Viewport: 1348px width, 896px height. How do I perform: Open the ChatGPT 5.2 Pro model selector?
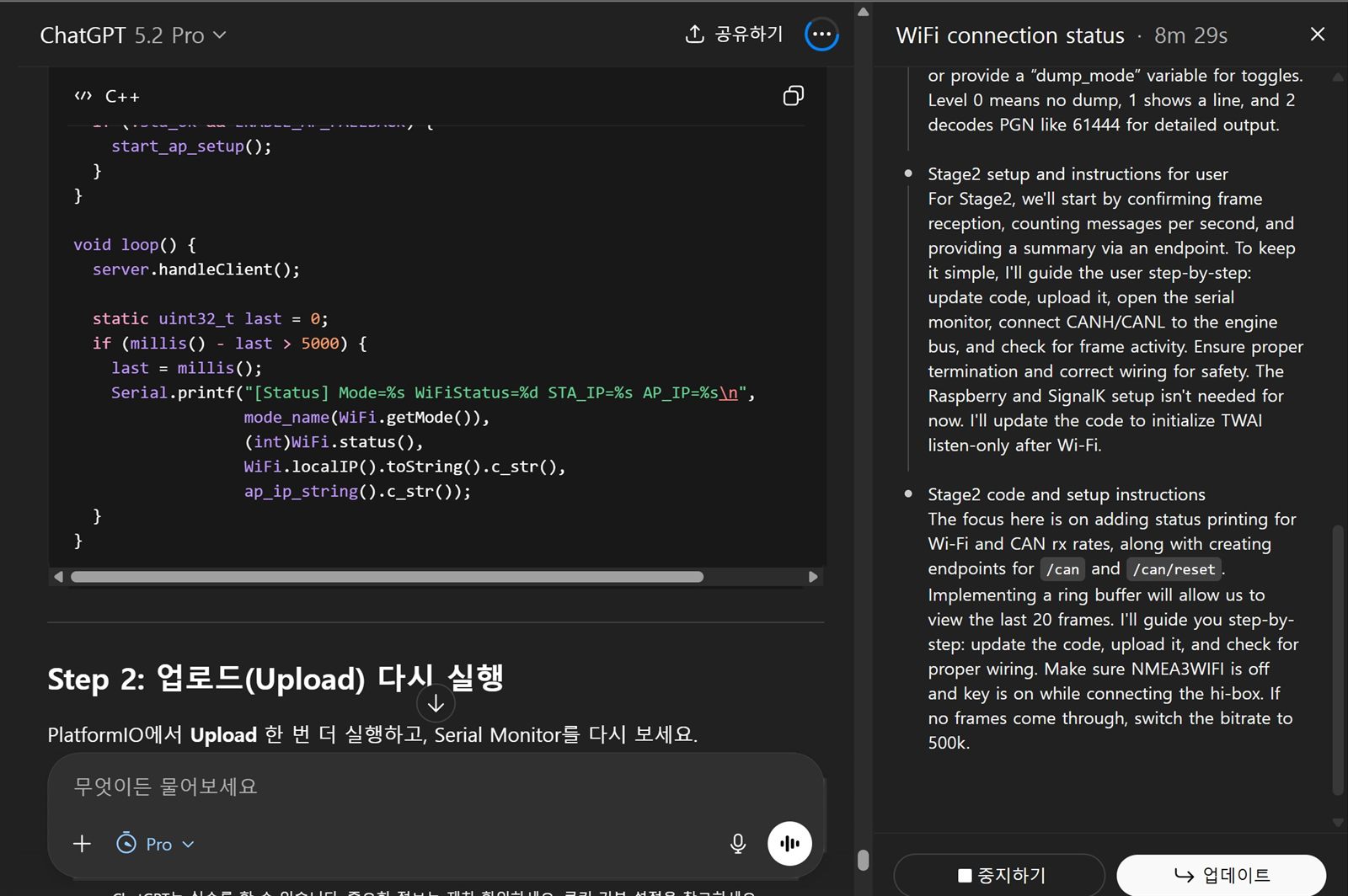(x=132, y=35)
